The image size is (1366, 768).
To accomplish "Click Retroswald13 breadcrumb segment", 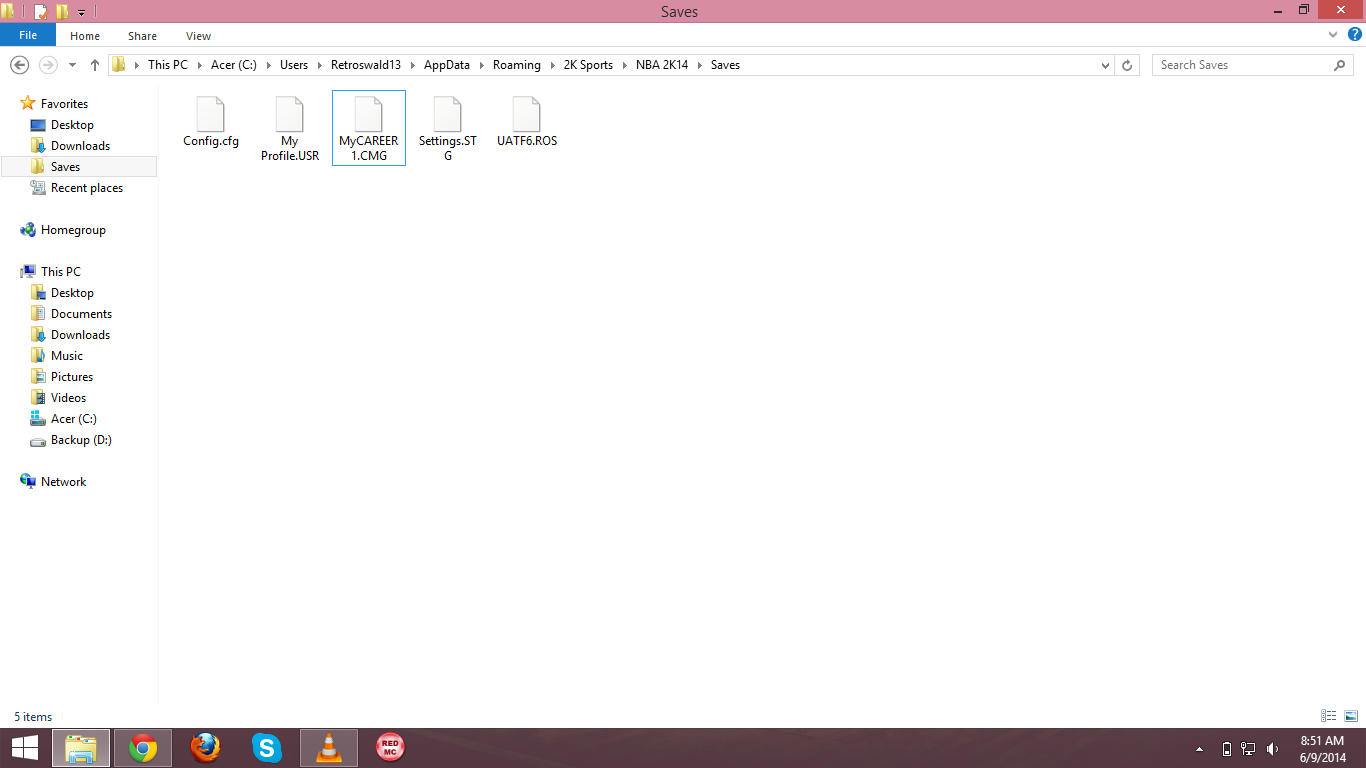I will pyautogui.click(x=365, y=65).
